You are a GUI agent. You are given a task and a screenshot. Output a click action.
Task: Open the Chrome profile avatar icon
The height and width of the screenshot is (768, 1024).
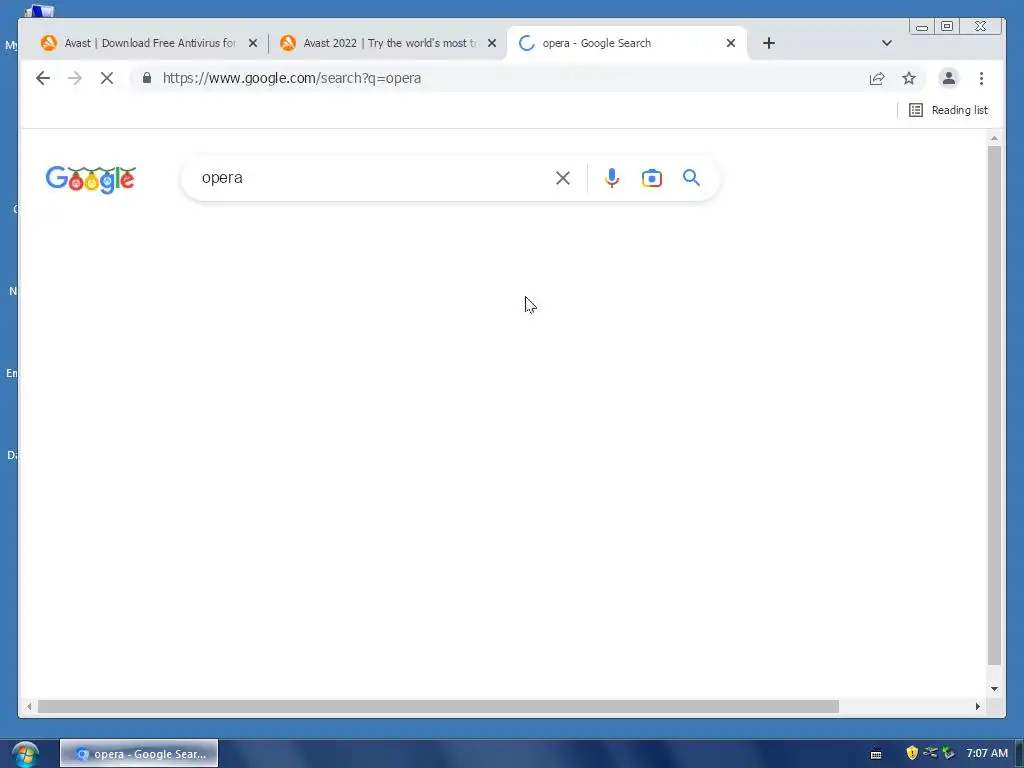(949, 78)
